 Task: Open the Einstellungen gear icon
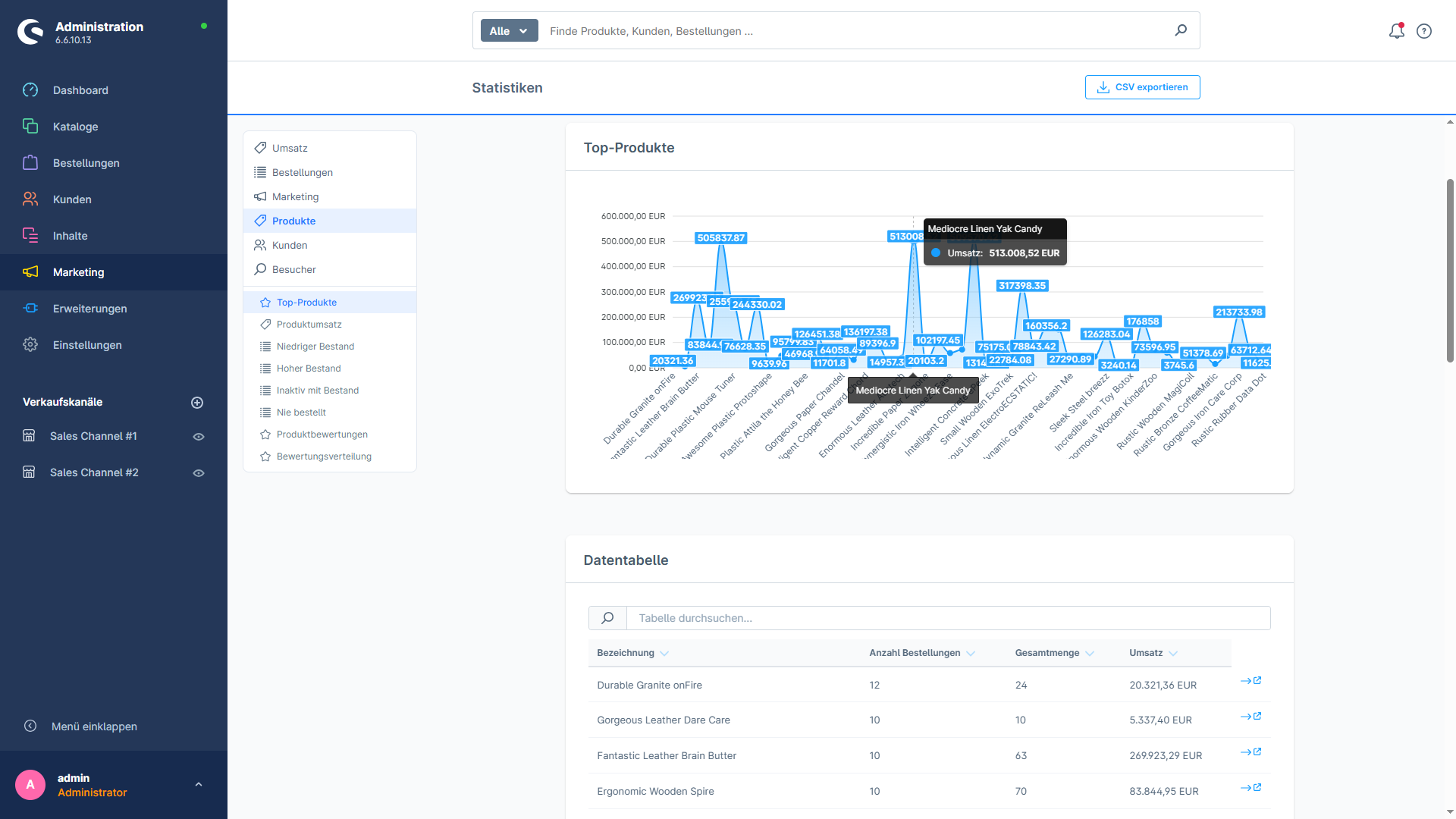click(30, 345)
